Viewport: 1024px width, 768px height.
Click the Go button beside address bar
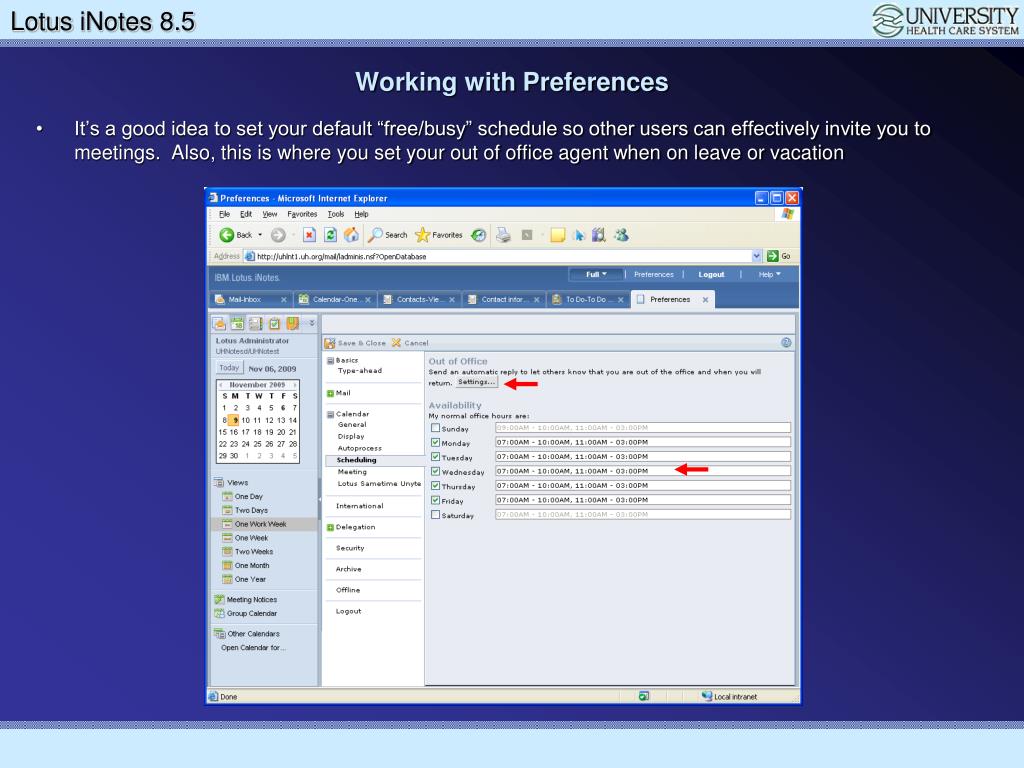(778, 256)
